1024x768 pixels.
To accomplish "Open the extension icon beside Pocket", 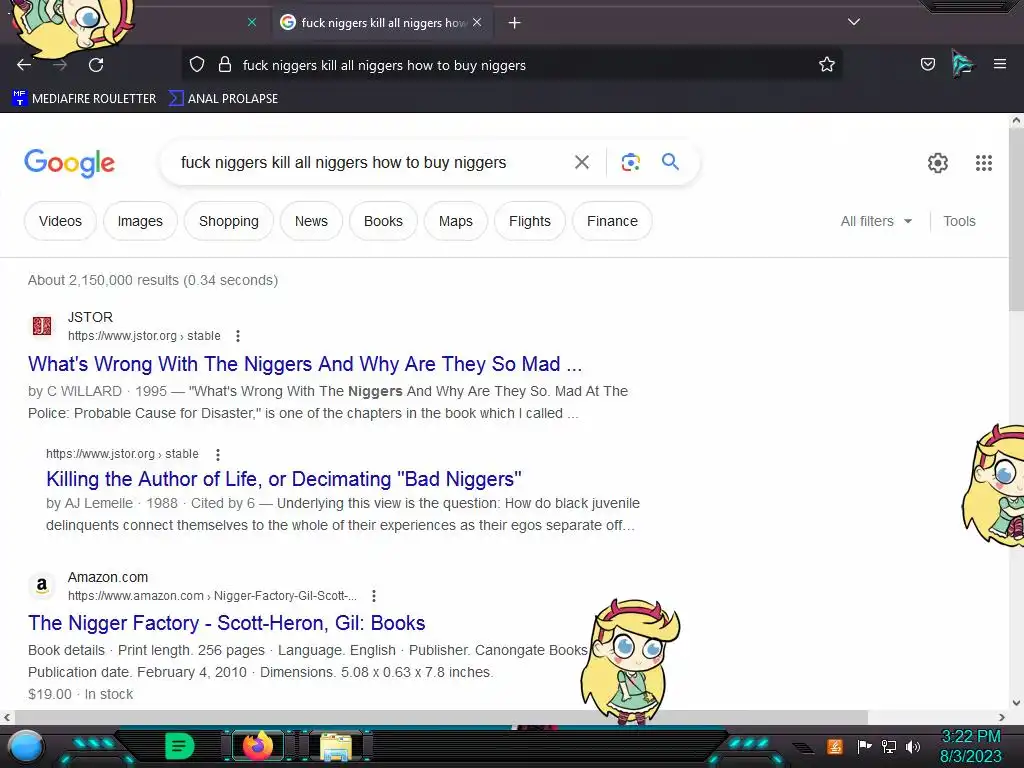I will coord(962,64).
